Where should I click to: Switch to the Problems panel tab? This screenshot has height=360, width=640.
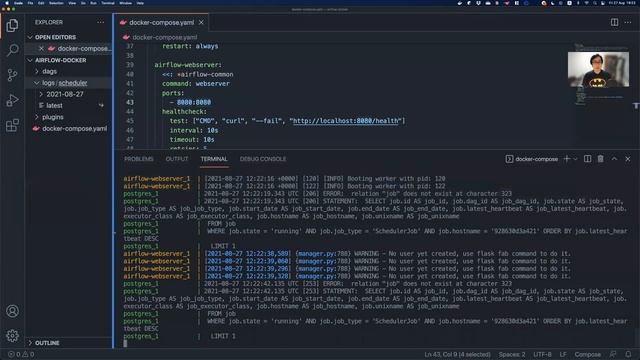[139, 159]
